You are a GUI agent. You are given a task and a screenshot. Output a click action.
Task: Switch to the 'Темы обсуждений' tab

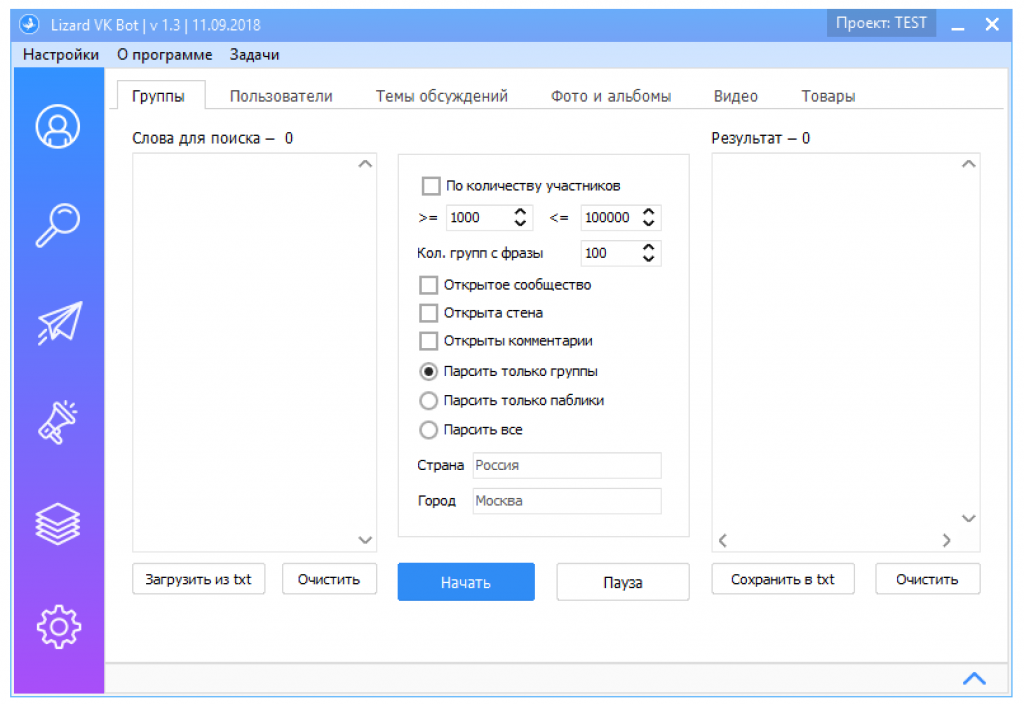click(x=441, y=97)
